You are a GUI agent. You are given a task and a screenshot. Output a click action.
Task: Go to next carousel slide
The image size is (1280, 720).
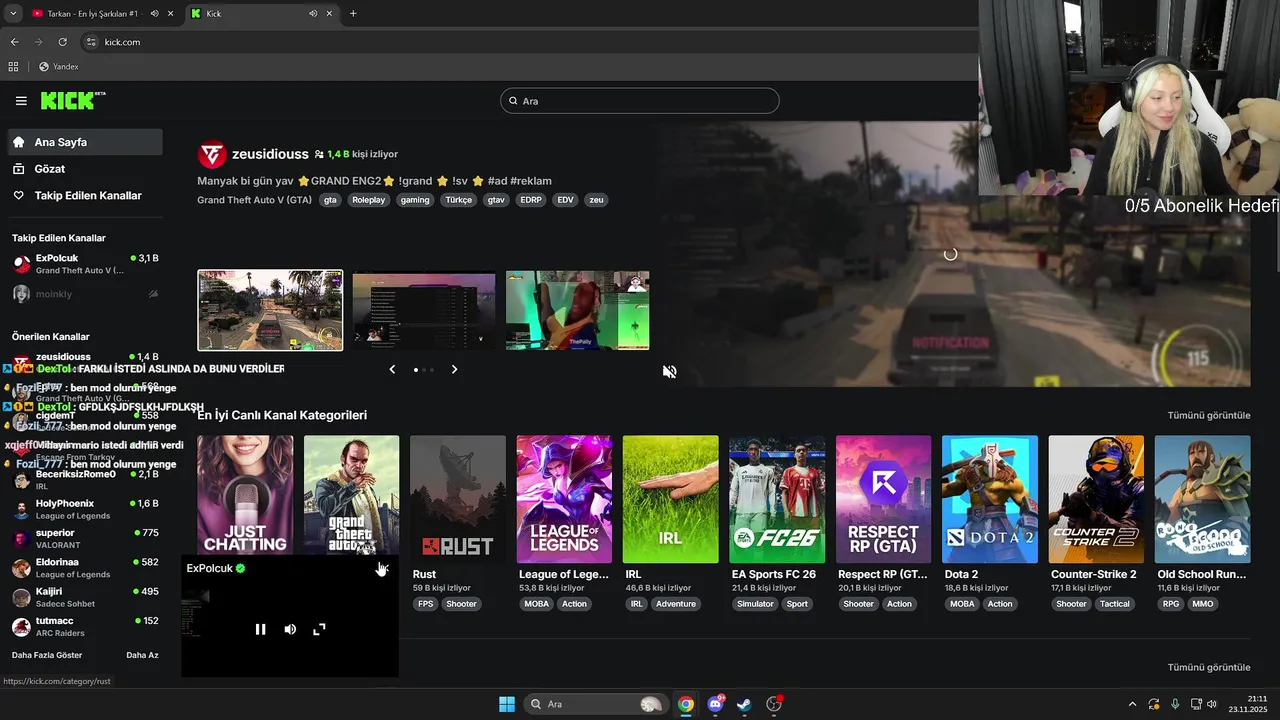click(x=454, y=369)
